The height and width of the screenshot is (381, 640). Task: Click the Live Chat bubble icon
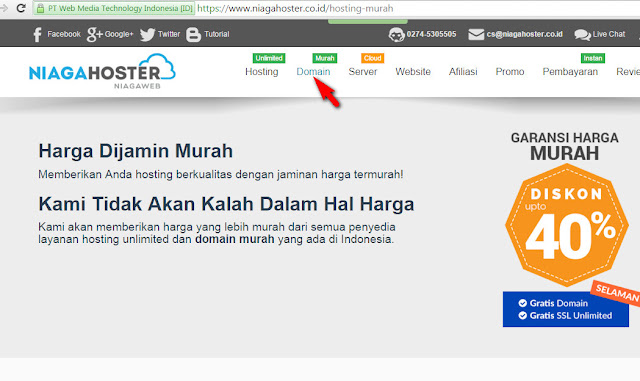(x=582, y=35)
